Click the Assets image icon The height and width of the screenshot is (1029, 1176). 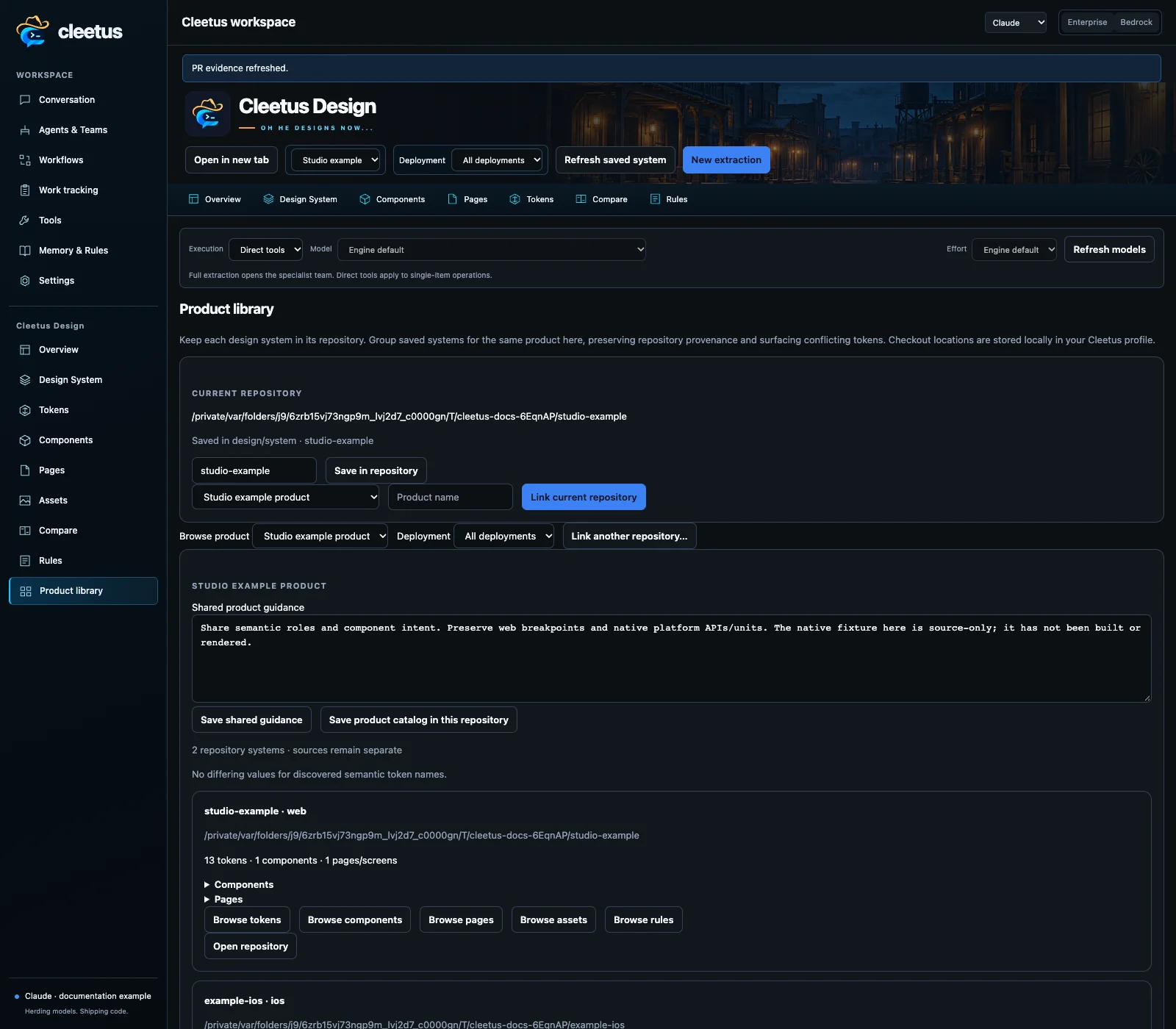(25, 501)
